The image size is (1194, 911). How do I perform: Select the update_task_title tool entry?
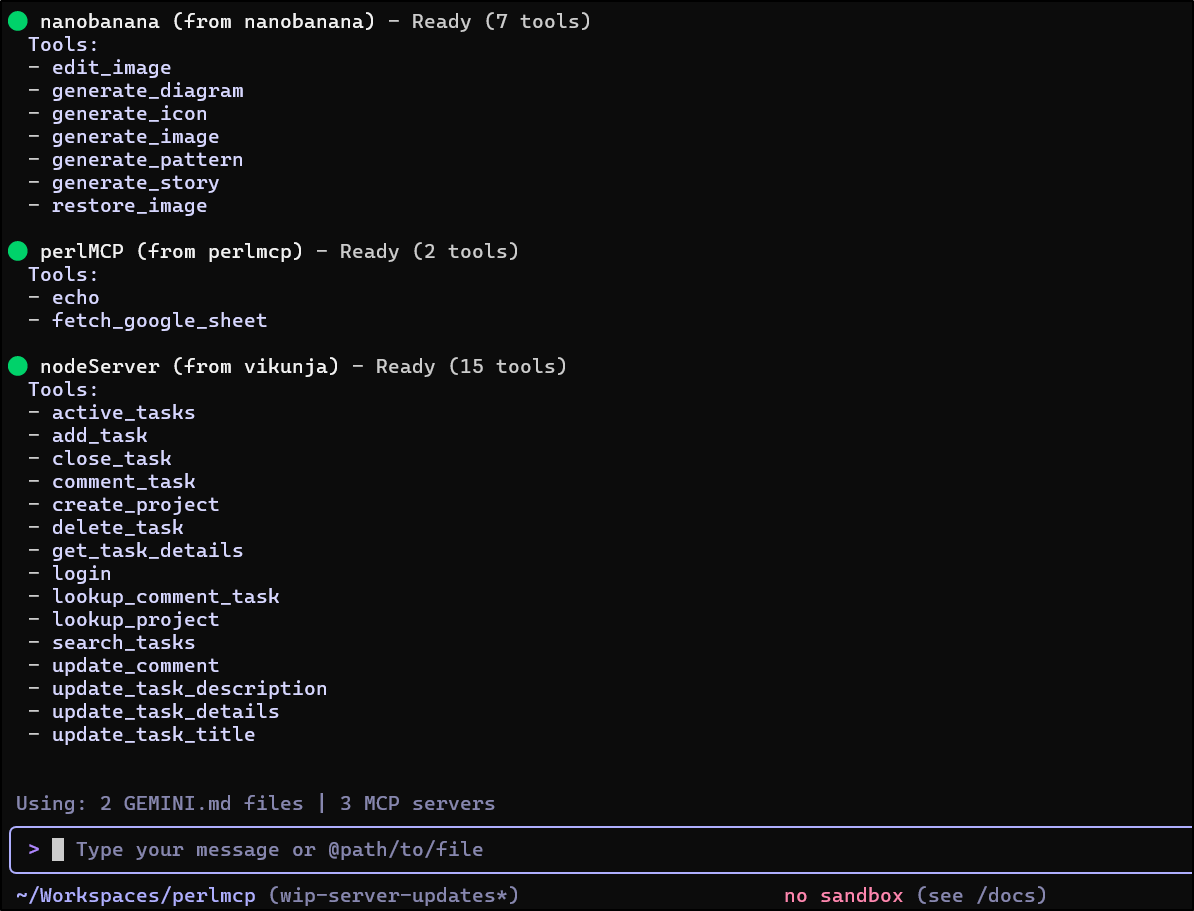[x=153, y=735]
